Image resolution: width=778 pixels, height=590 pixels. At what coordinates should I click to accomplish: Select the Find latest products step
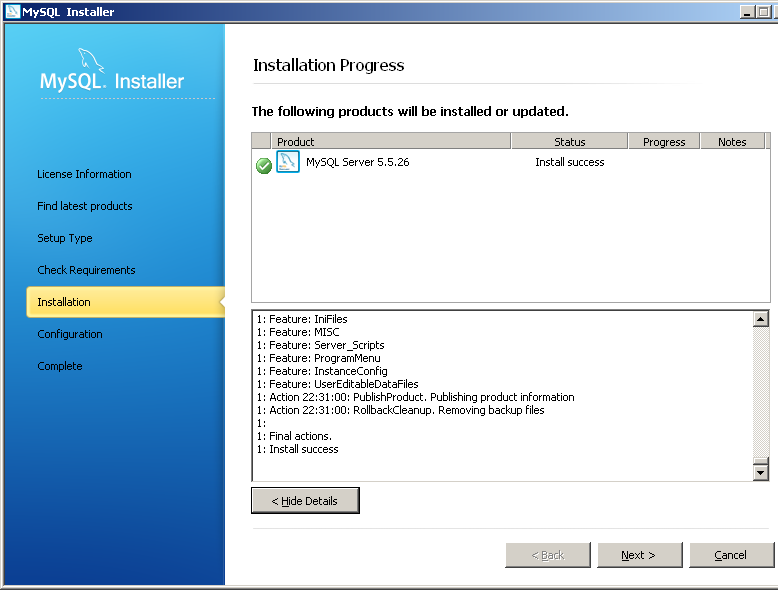[85, 206]
